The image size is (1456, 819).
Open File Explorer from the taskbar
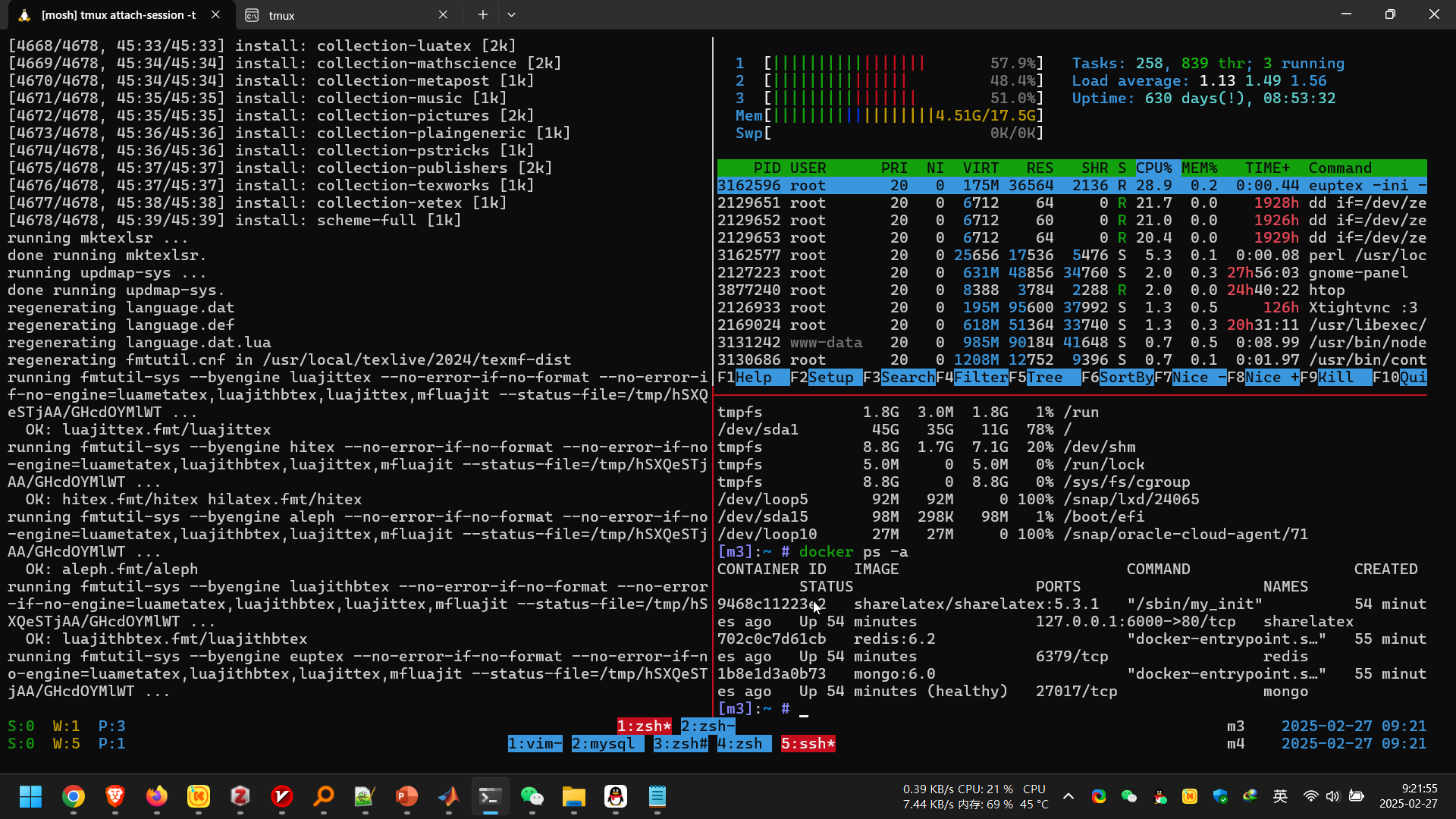coord(574,796)
